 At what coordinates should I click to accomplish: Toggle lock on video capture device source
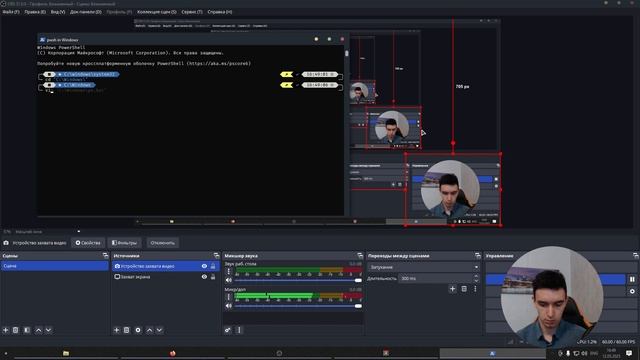(213, 266)
